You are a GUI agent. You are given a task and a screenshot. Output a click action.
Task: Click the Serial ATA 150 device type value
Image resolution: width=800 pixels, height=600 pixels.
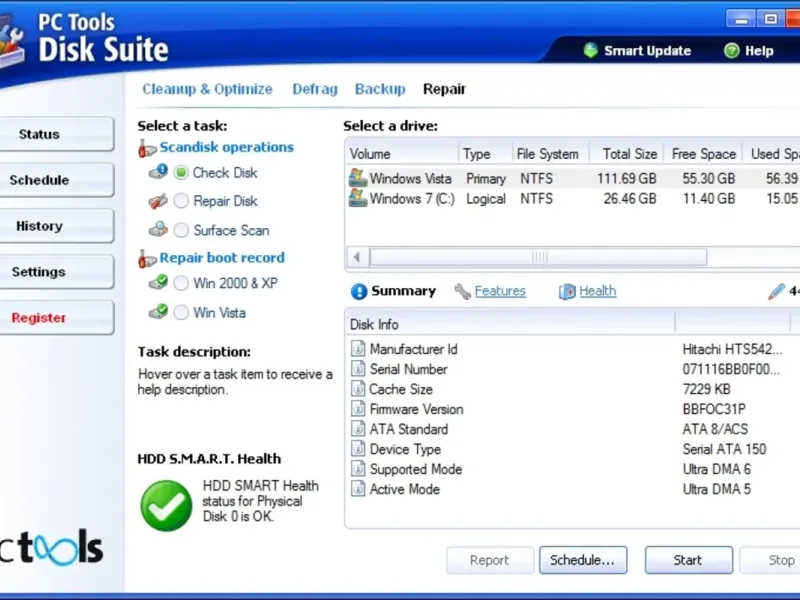point(724,449)
